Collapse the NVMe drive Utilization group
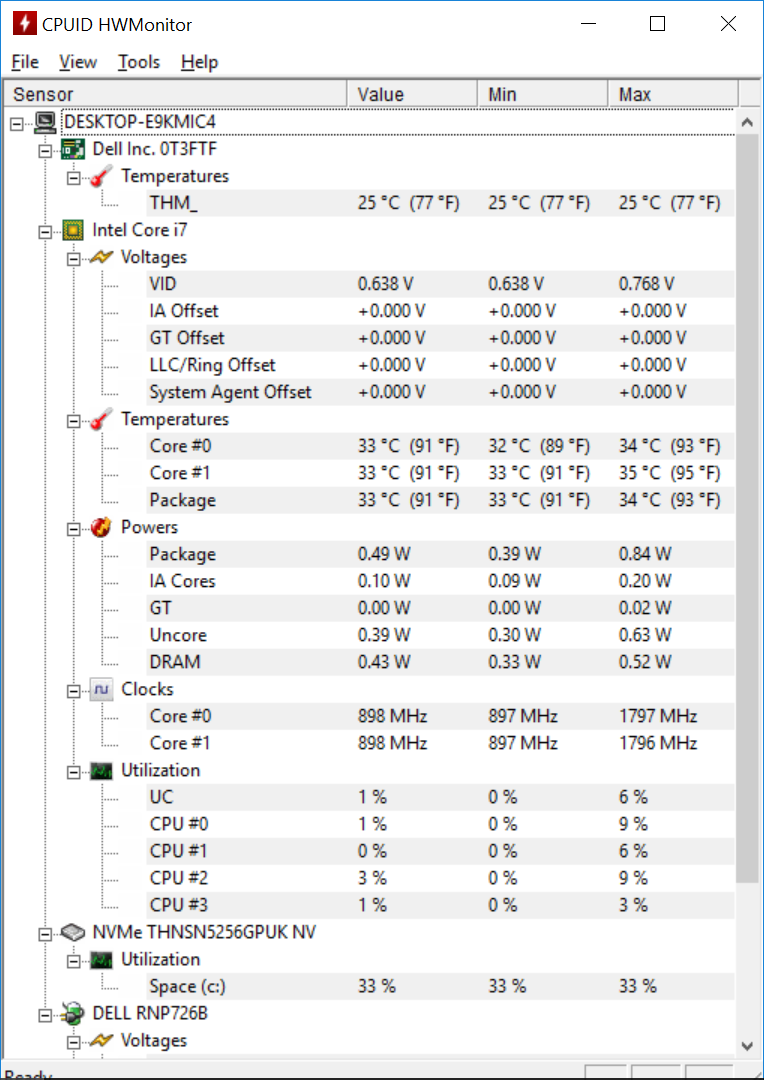 (74, 960)
